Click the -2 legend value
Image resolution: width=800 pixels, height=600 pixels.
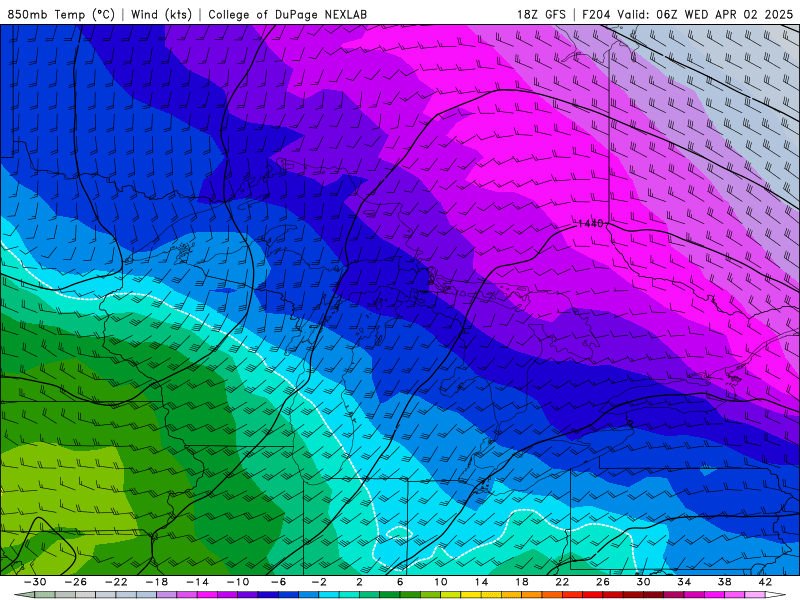(x=319, y=582)
